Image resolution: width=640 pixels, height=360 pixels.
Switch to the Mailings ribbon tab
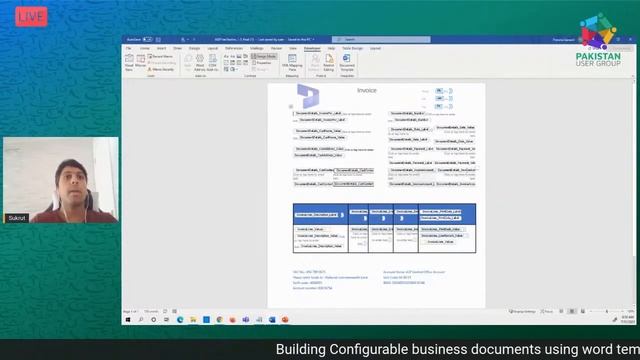pyautogui.click(x=257, y=48)
